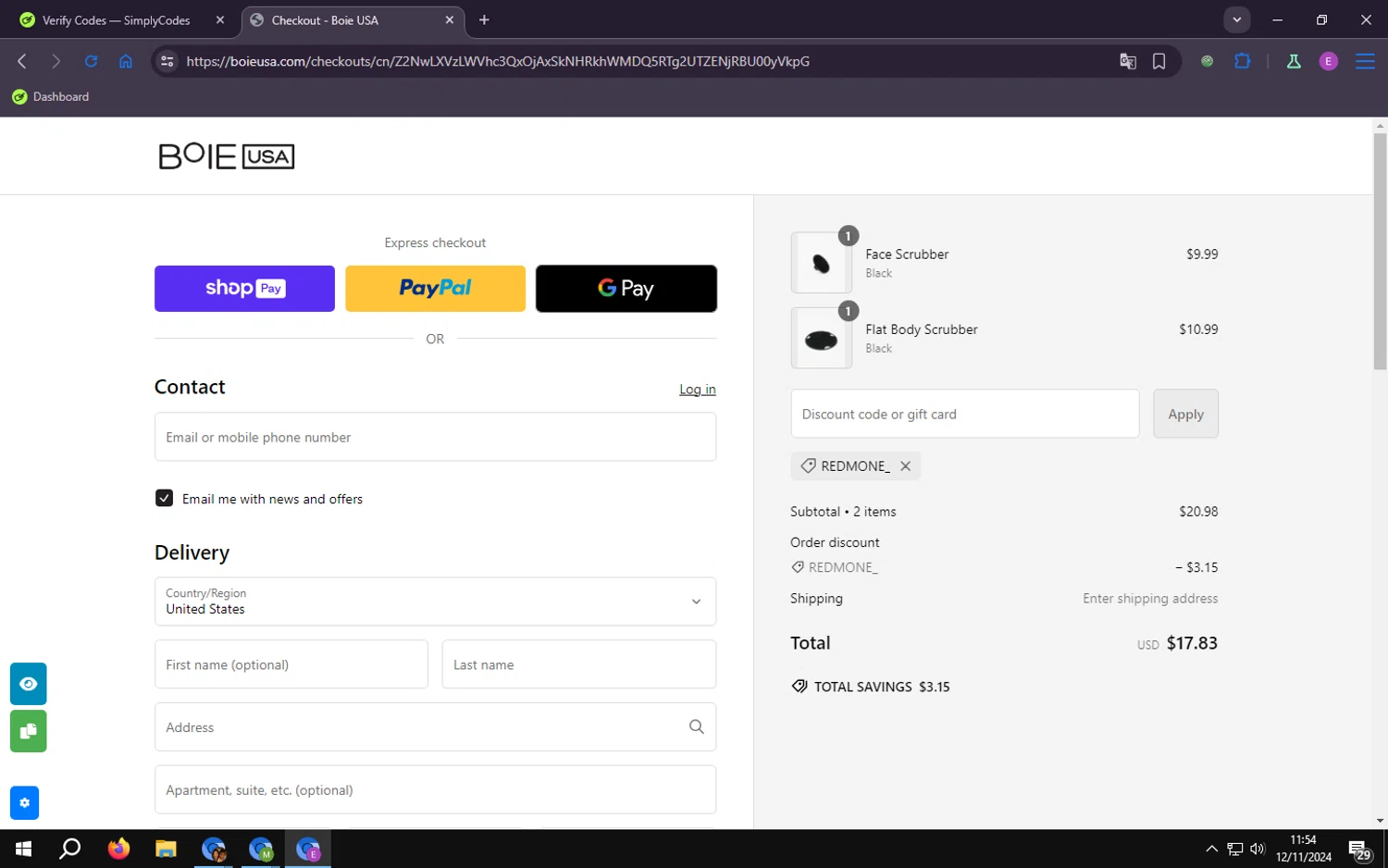Close the Checkout - Boie USA tab
The height and width of the screenshot is (868, 1388).
[450, 20]
